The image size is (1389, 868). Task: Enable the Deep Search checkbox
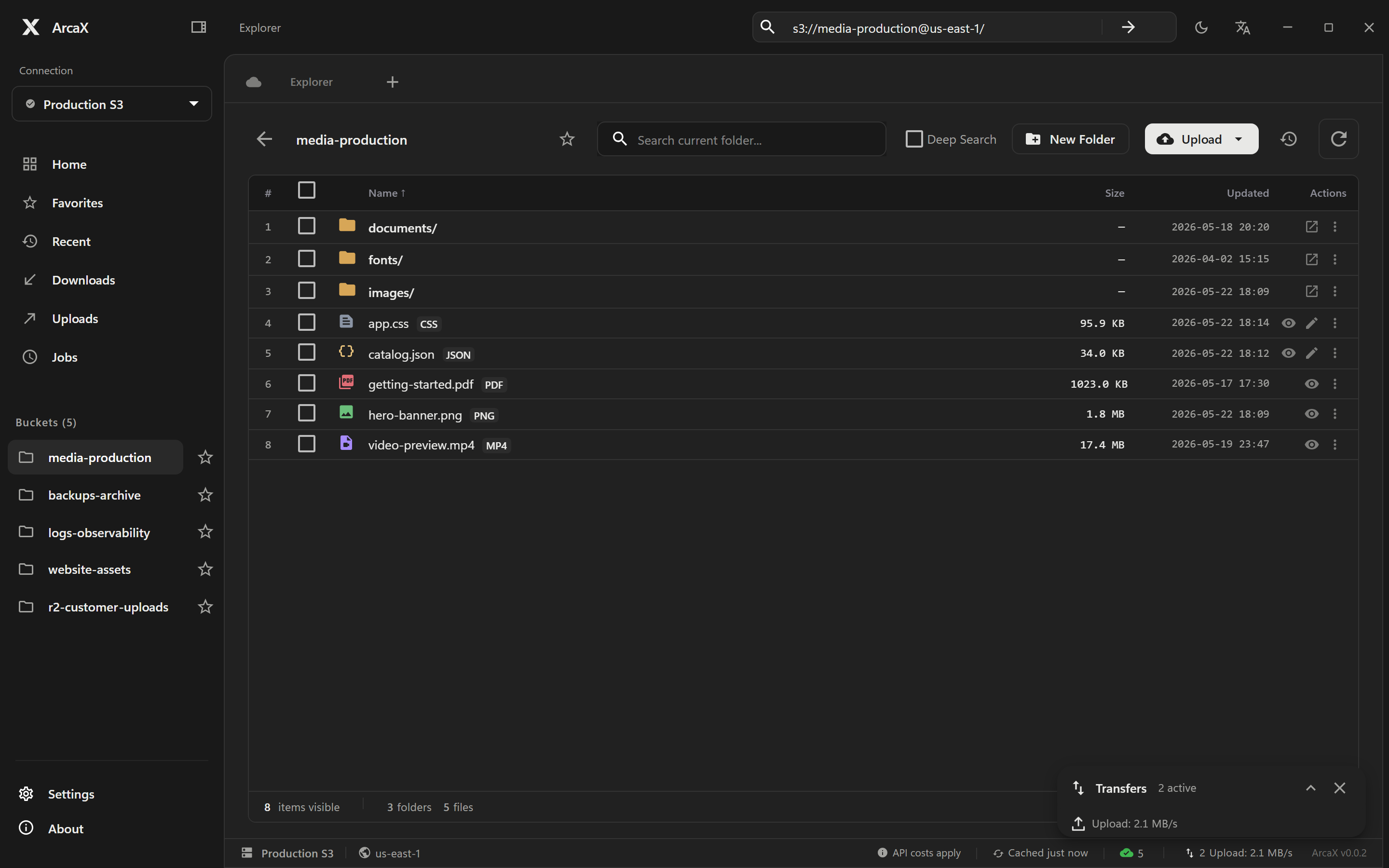tap(914, 139)
